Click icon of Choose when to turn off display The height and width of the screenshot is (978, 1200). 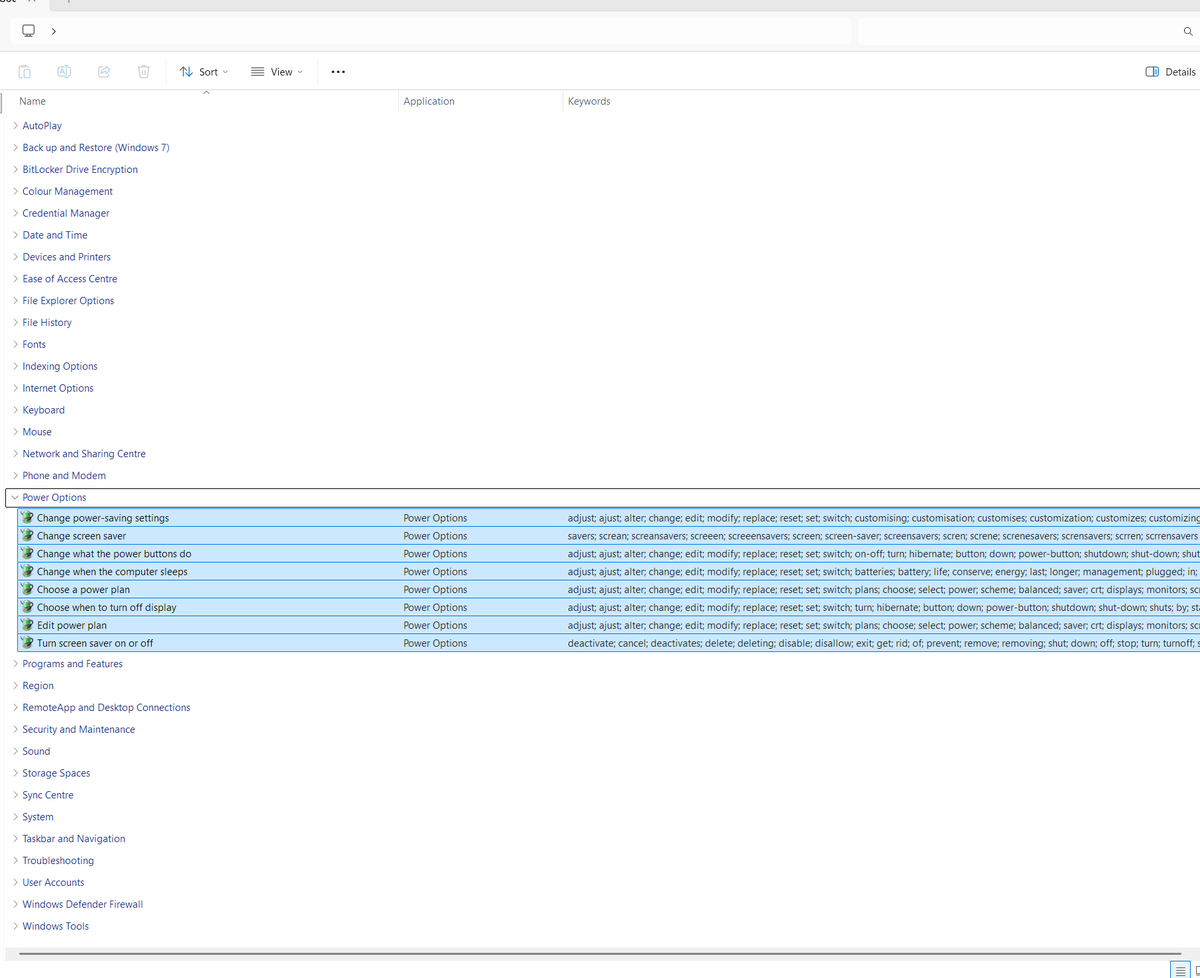click(x=27, y=608)
